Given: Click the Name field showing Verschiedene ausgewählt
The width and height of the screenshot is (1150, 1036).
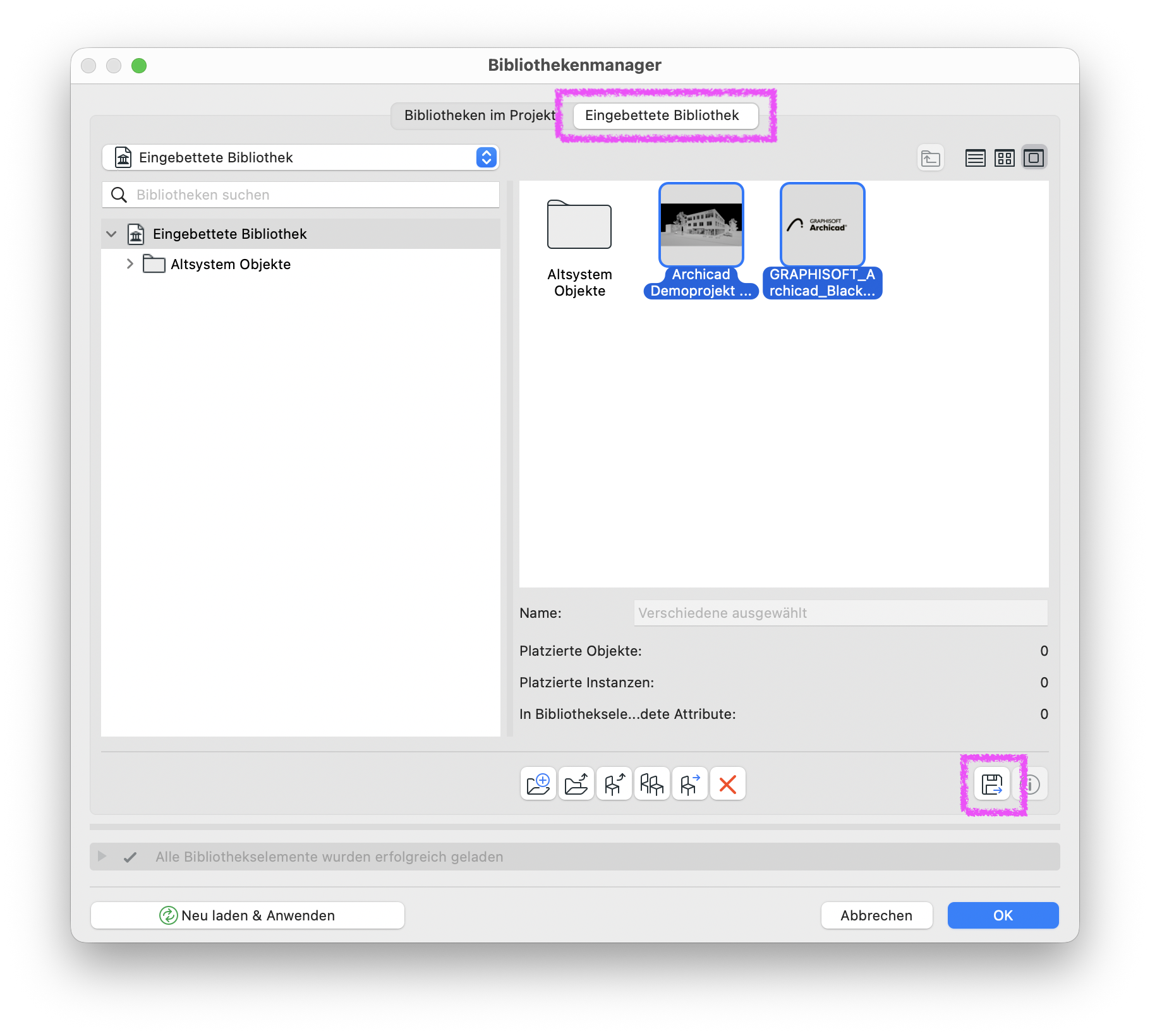Looking at the screenshot, I should (x=840, y=613).
